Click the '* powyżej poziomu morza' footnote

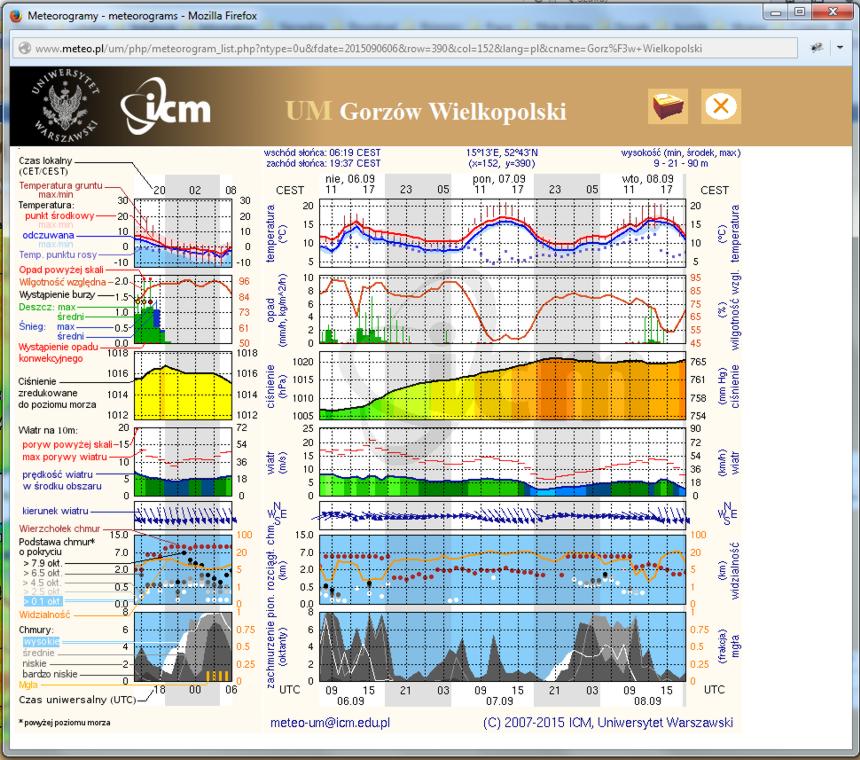[x=65, y=723]
